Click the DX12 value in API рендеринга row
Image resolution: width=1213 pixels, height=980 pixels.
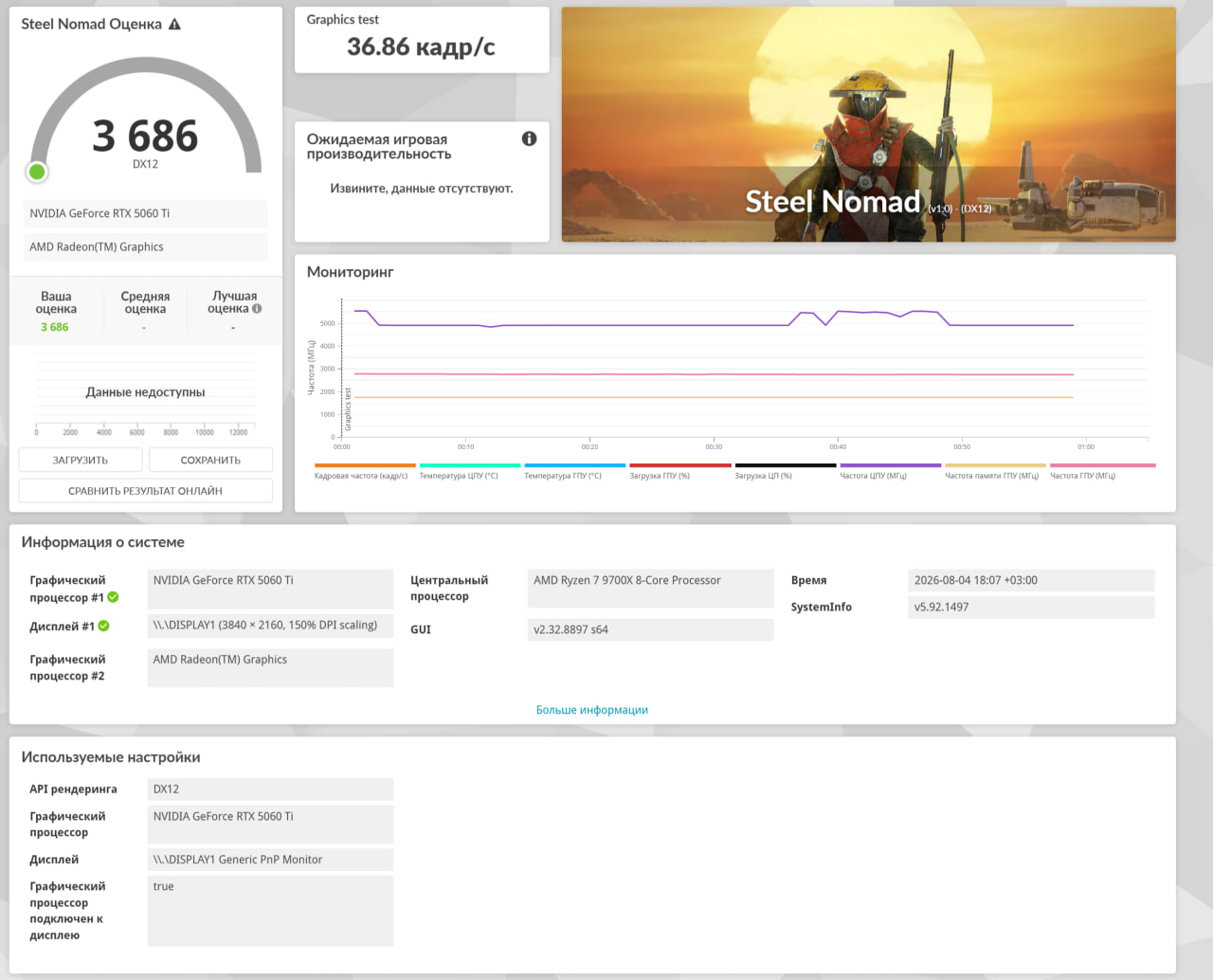point(270,789)
